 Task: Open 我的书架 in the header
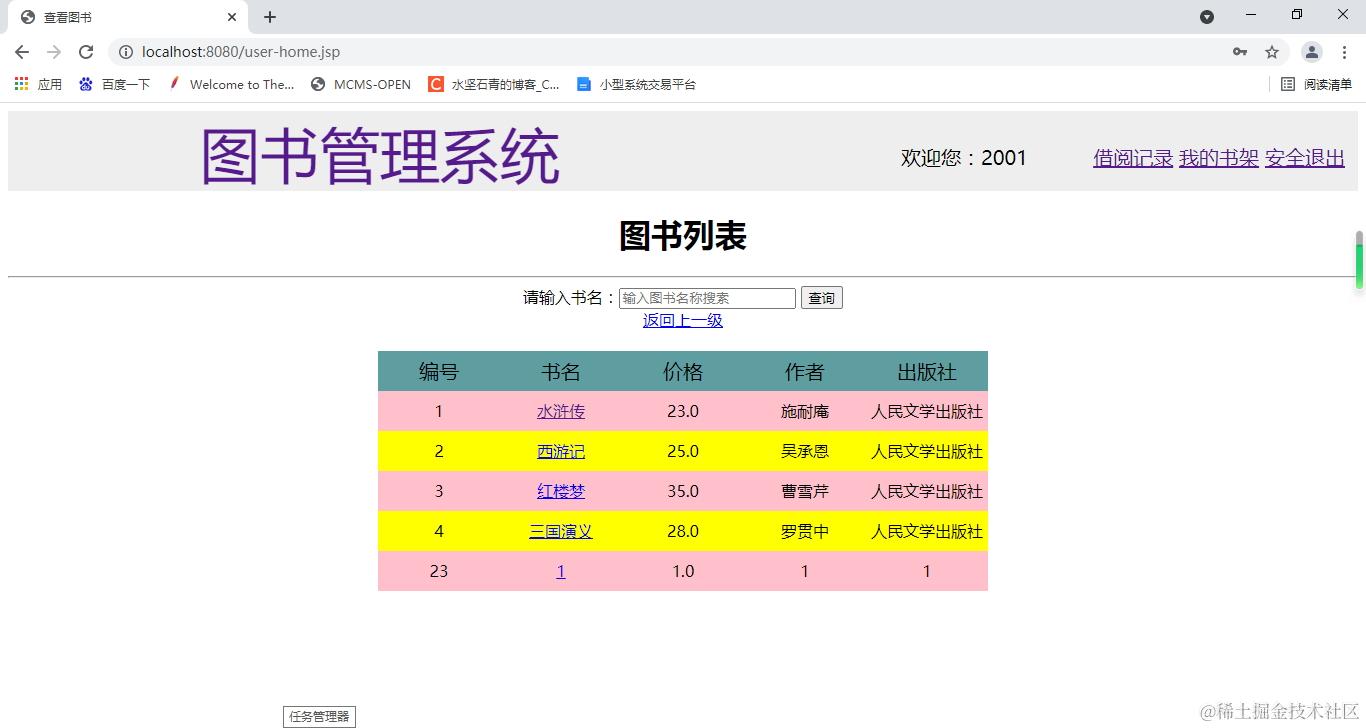pos(1217,158)
